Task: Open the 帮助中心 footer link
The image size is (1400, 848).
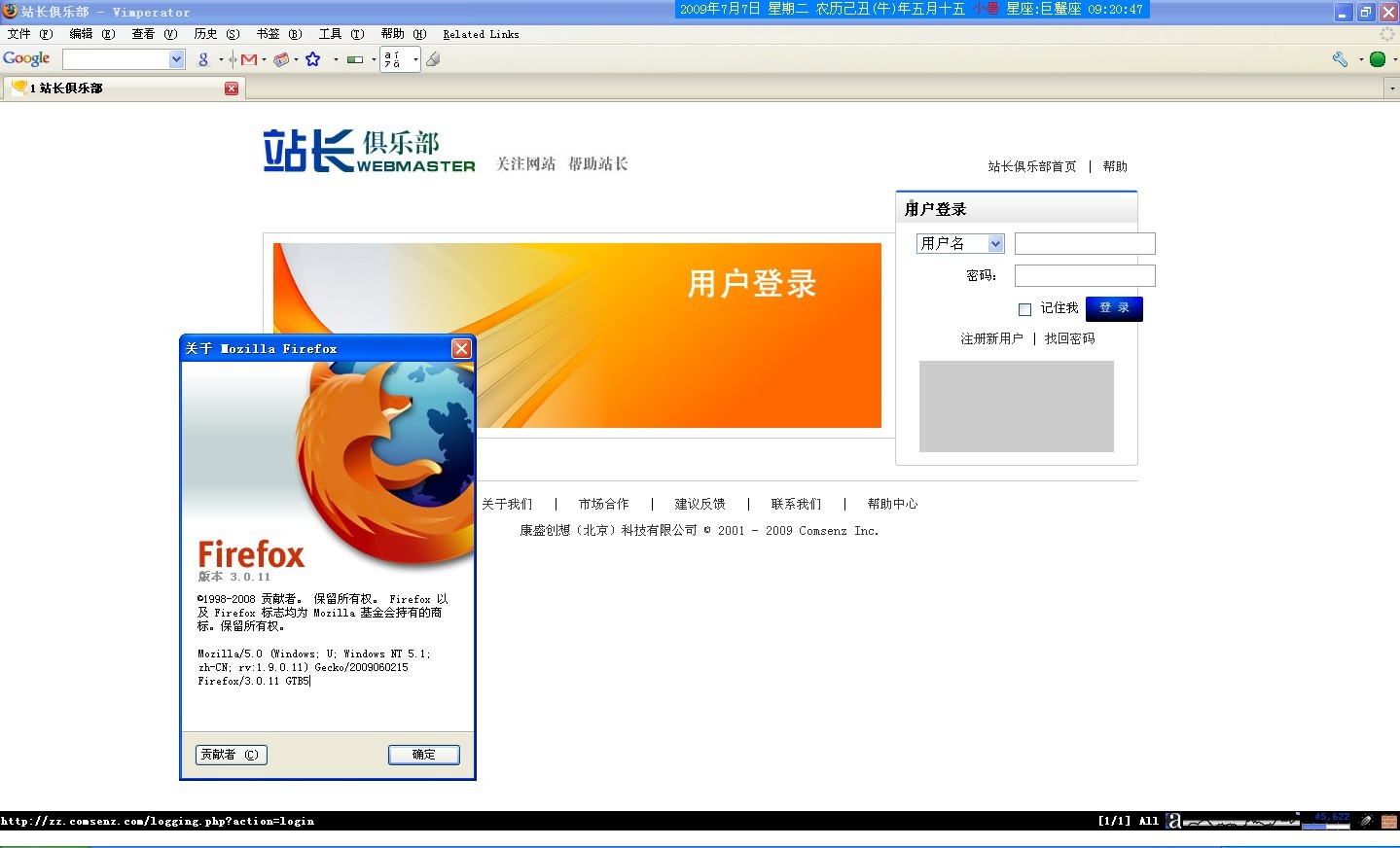Action: [x=893, y=504]
